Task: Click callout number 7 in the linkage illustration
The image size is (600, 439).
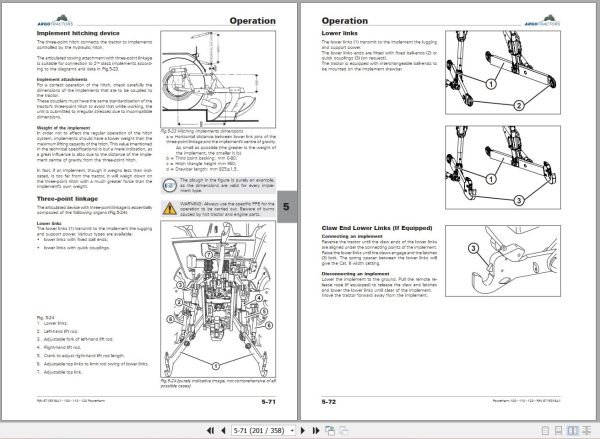Action: (x=209, y=255)
